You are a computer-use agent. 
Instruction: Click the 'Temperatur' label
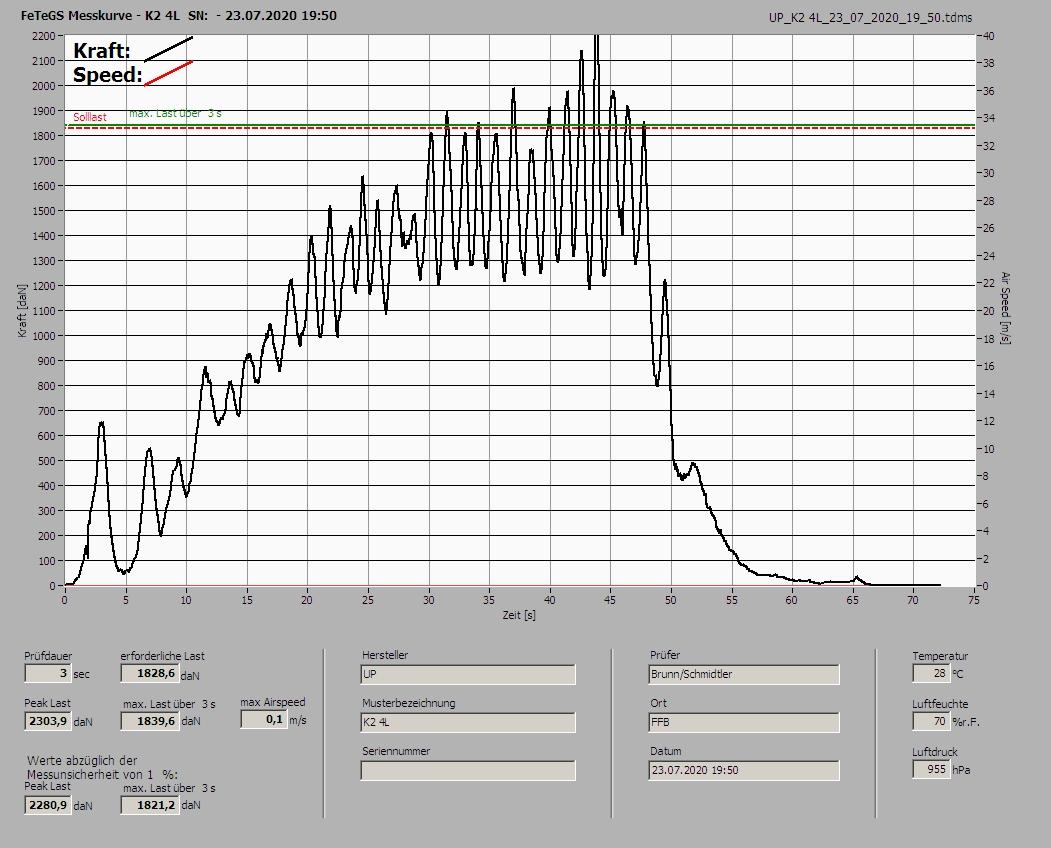[940, 656]
